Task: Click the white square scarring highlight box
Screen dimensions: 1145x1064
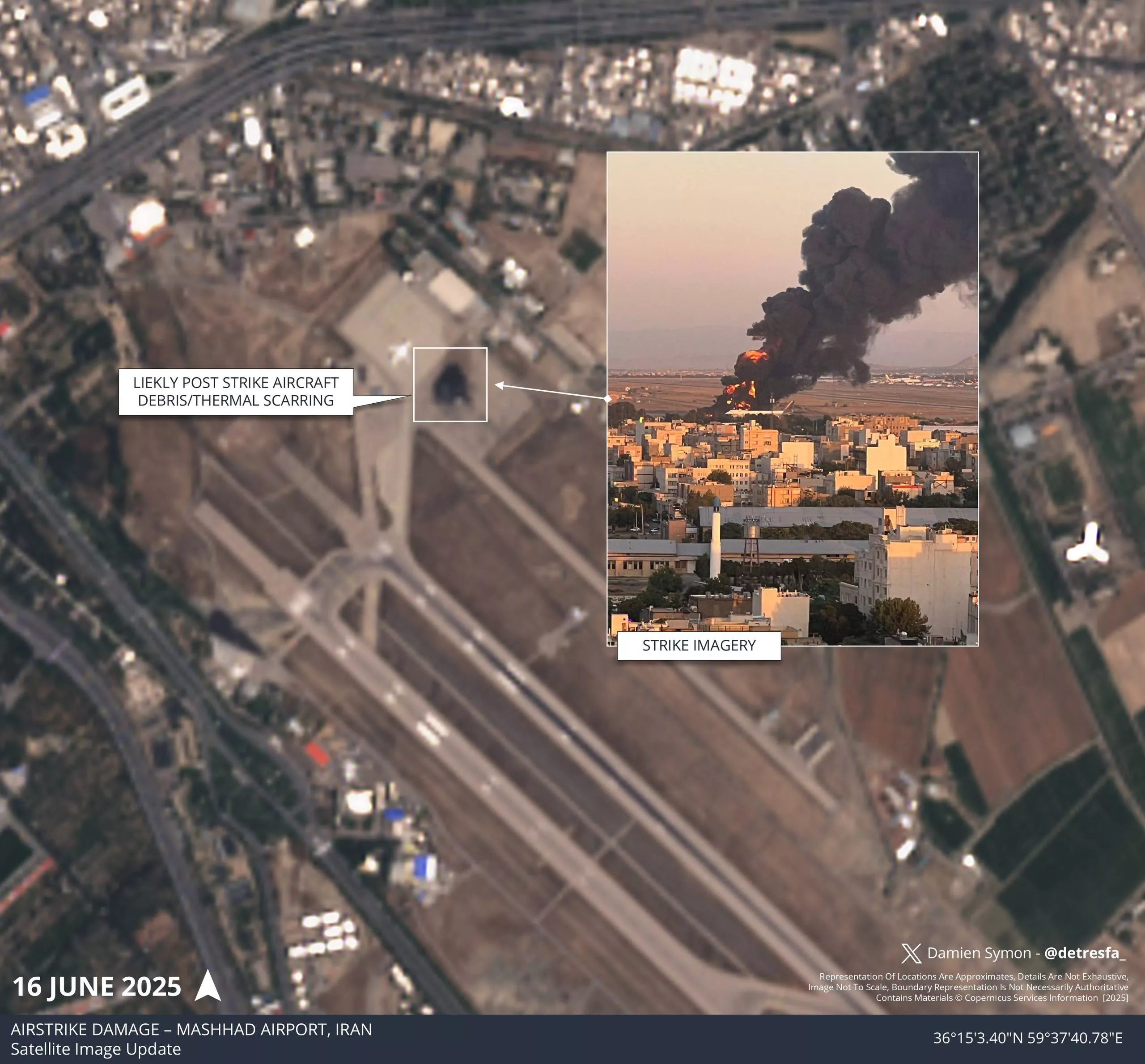Action: point(450,384)
